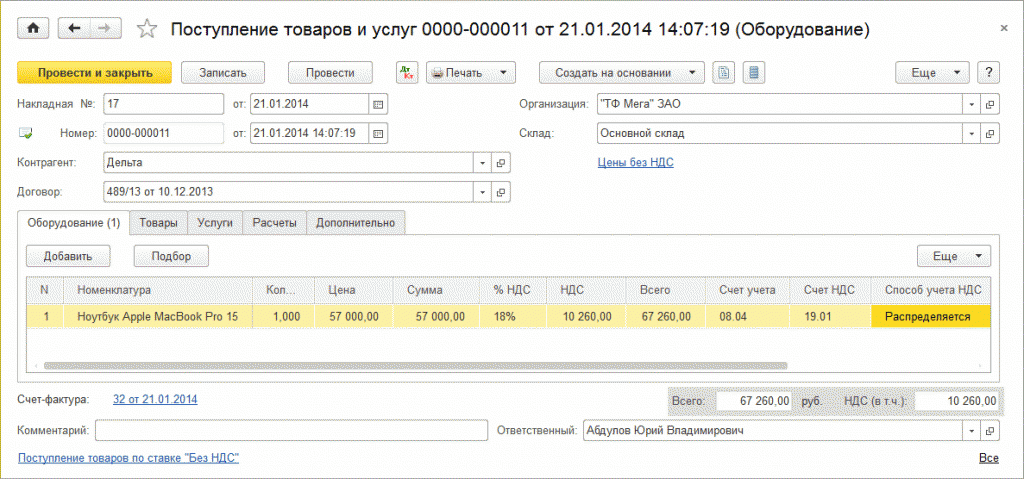Focus the Накладная № field
The image size is (1024, 479).
[x=166, y=104]
